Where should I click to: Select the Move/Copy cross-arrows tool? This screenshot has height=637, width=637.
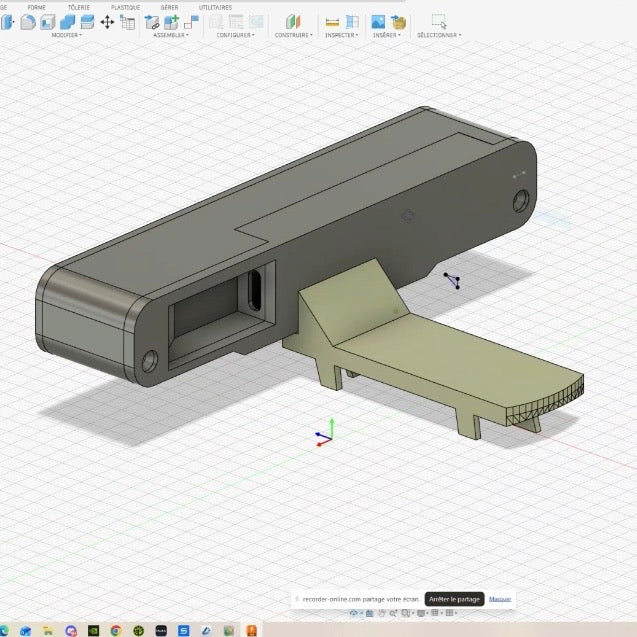point(107,22)
